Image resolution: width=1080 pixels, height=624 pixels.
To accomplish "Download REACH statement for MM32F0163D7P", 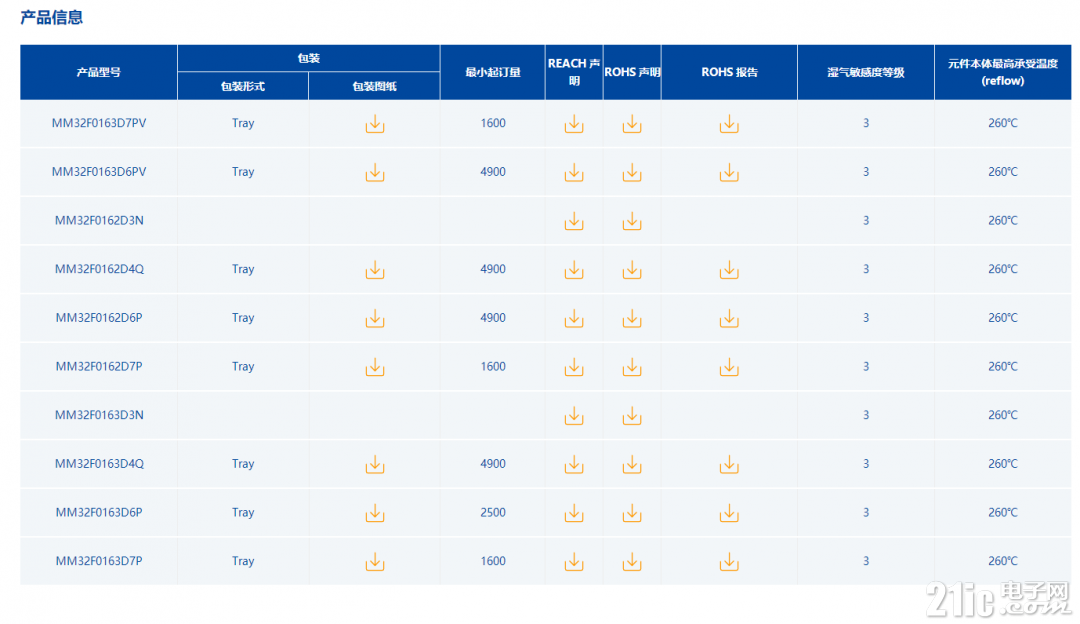I will click(x=574, y=563).
